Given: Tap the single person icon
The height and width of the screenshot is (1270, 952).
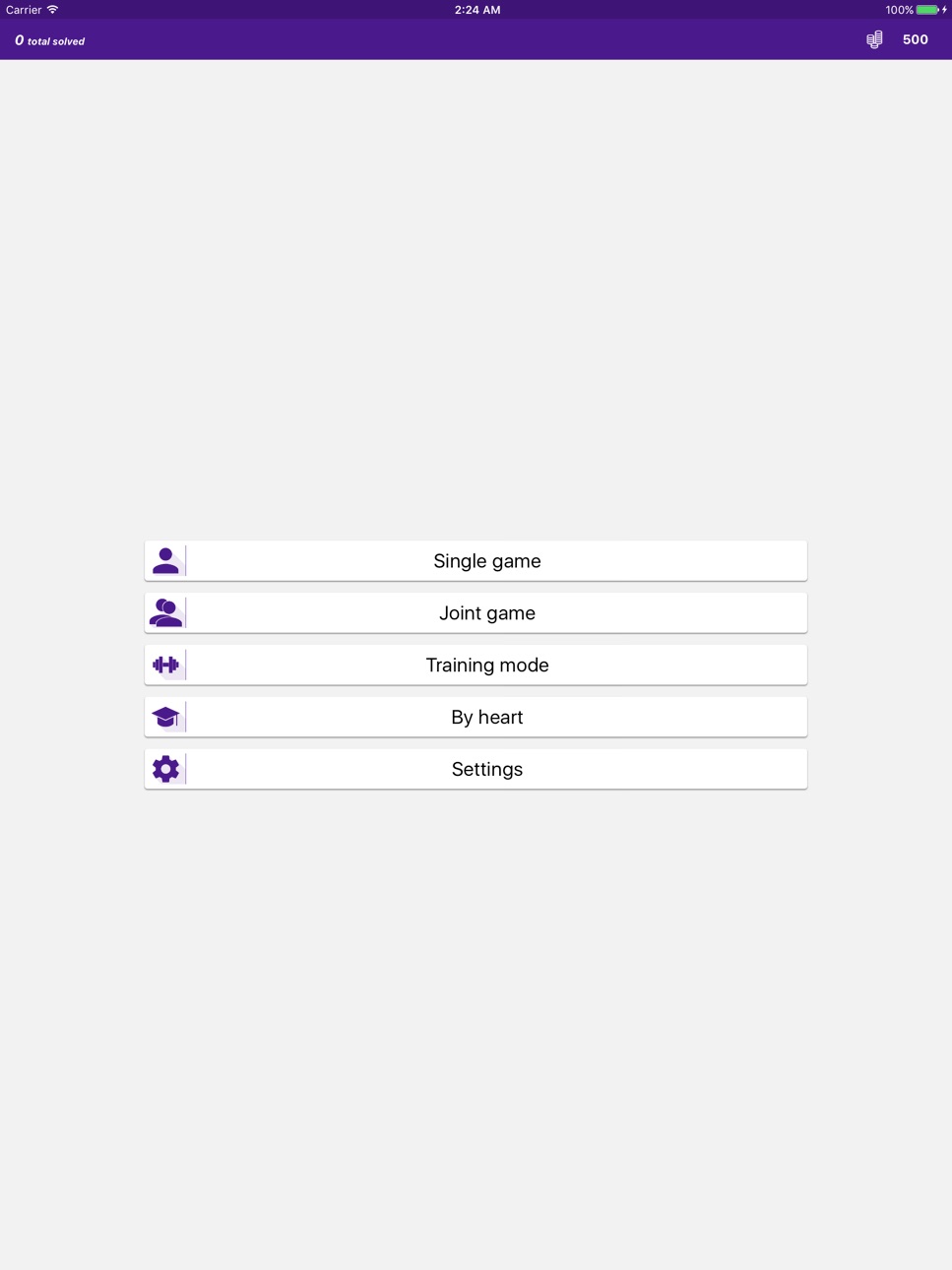Looking at the screenshot, I should coord(165,561).
